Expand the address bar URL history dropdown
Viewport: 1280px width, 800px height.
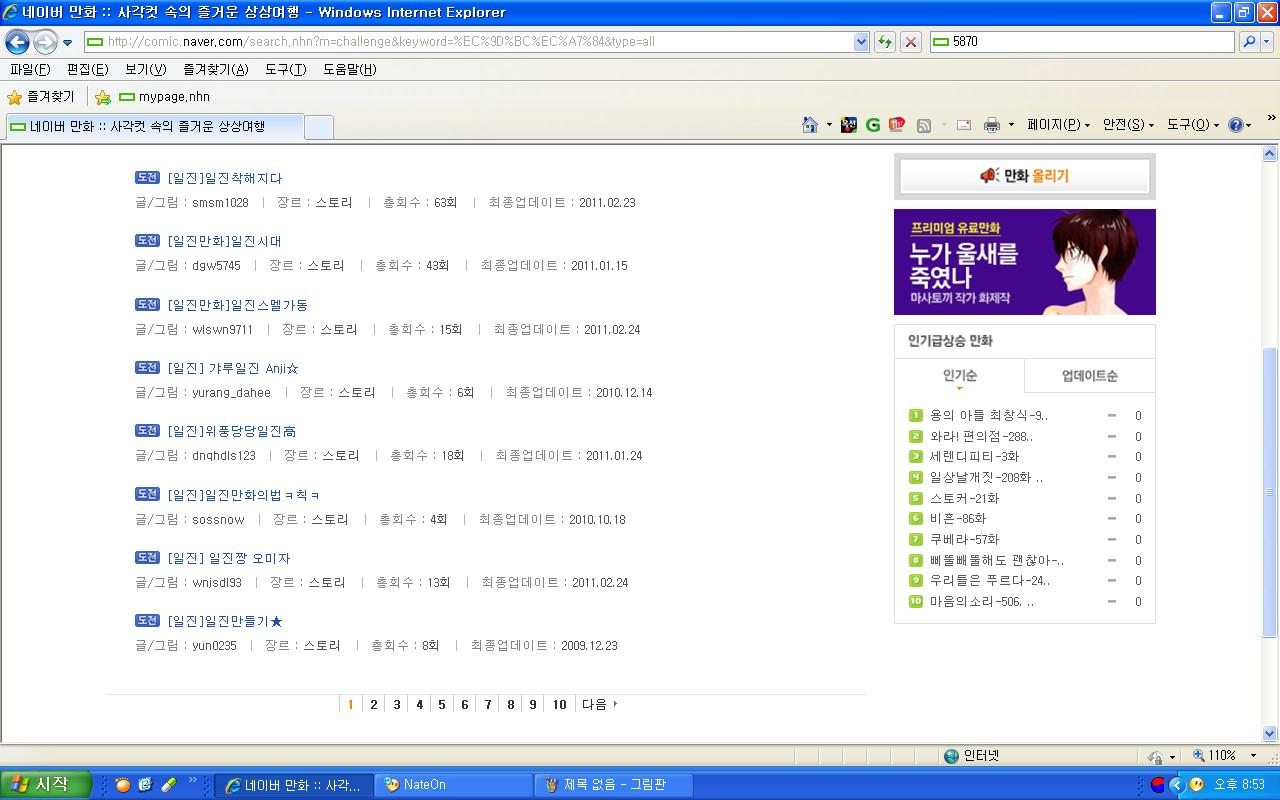[x=861, y=42]
